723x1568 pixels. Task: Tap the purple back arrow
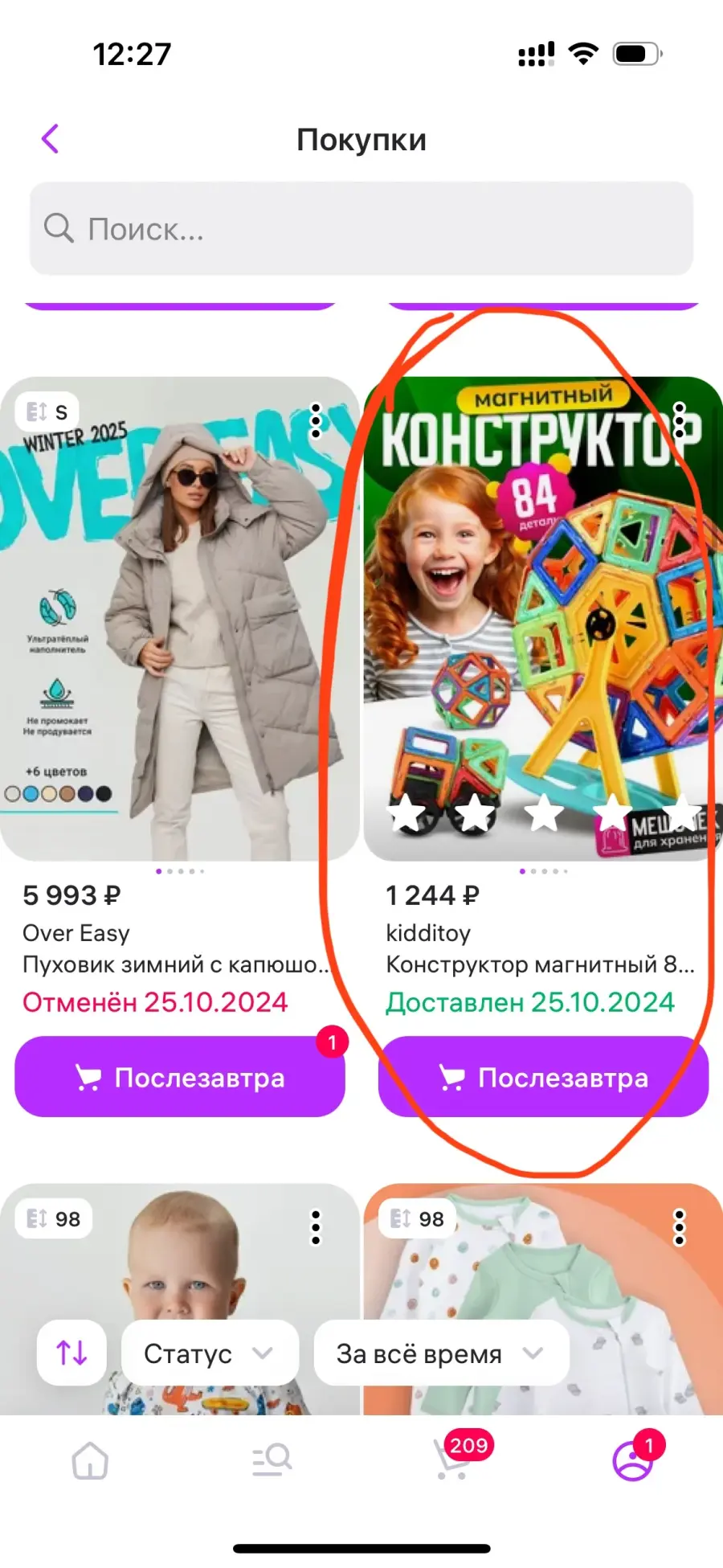[51, 139]
